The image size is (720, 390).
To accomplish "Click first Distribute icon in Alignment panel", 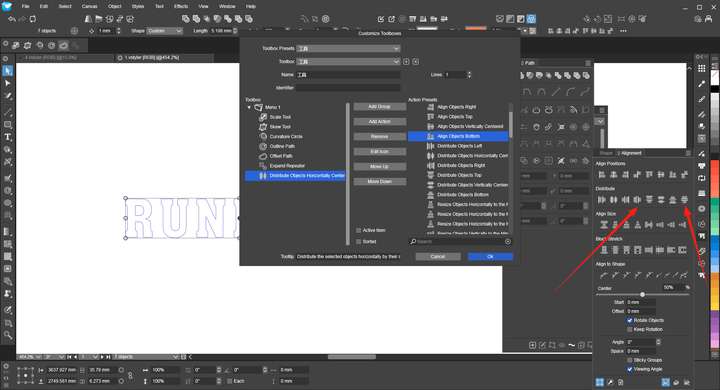I will click(602, 200).
